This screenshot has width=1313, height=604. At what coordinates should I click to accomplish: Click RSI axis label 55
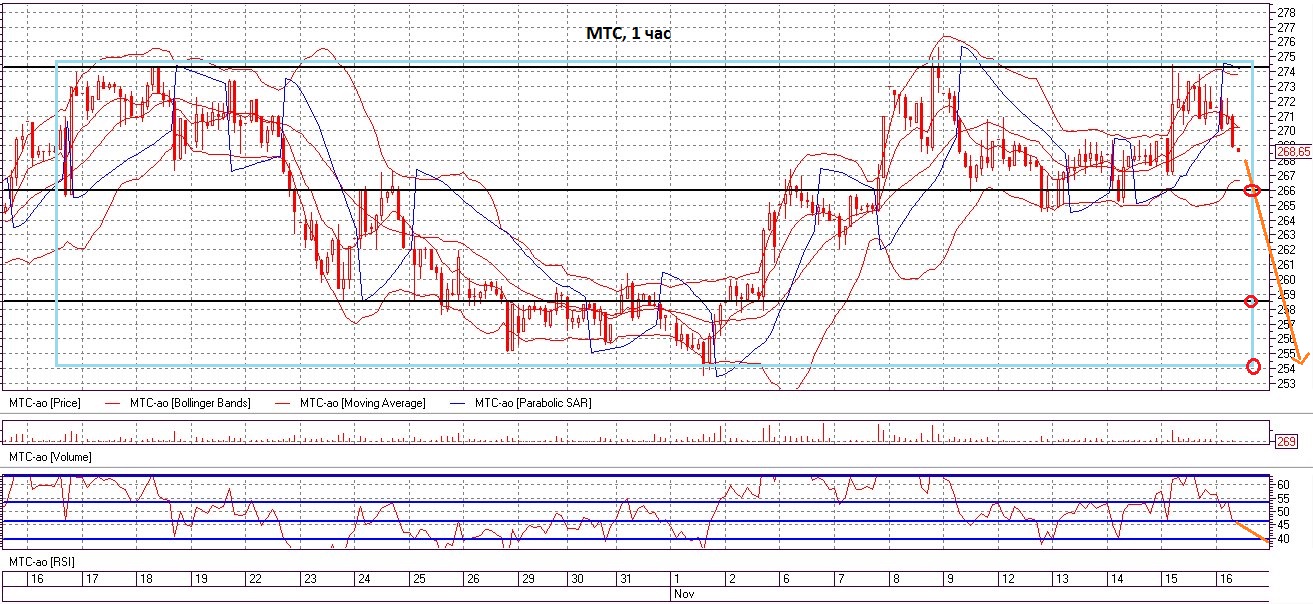[1283, 497]
